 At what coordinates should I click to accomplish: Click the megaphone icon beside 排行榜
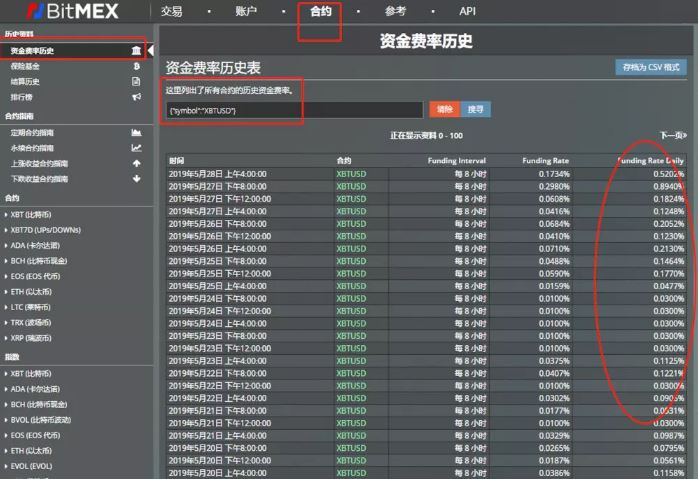tap(137, 97)
